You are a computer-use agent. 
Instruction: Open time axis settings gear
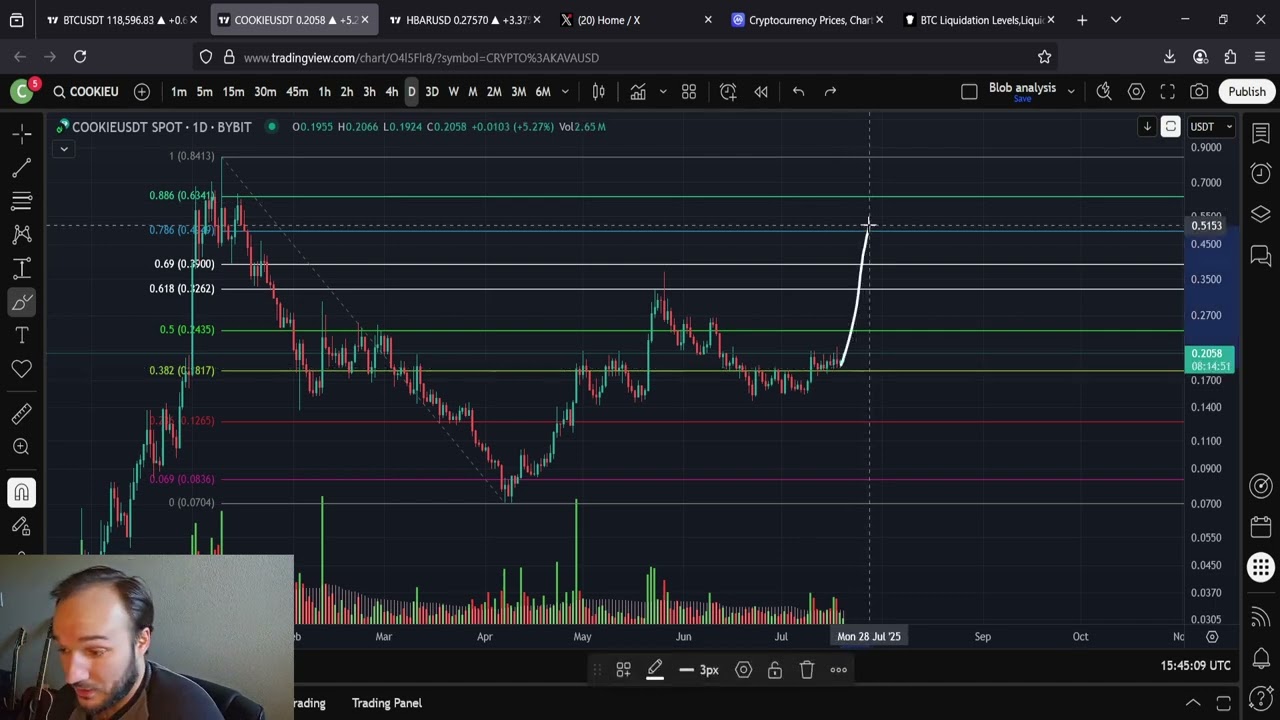coord(1212,636)
